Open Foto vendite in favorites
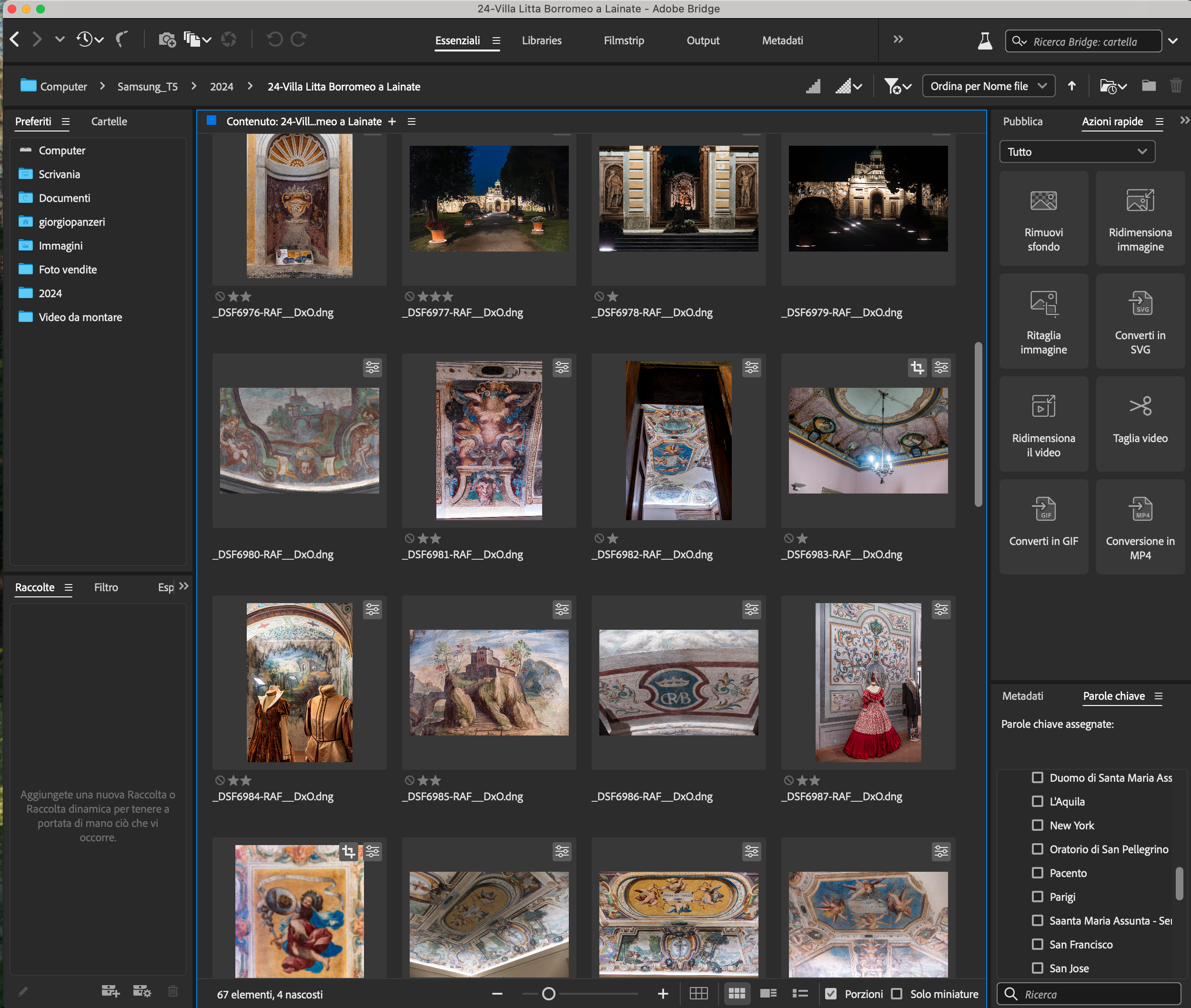The width and height of the screenshot is (1191, 1008). point(68,270)
